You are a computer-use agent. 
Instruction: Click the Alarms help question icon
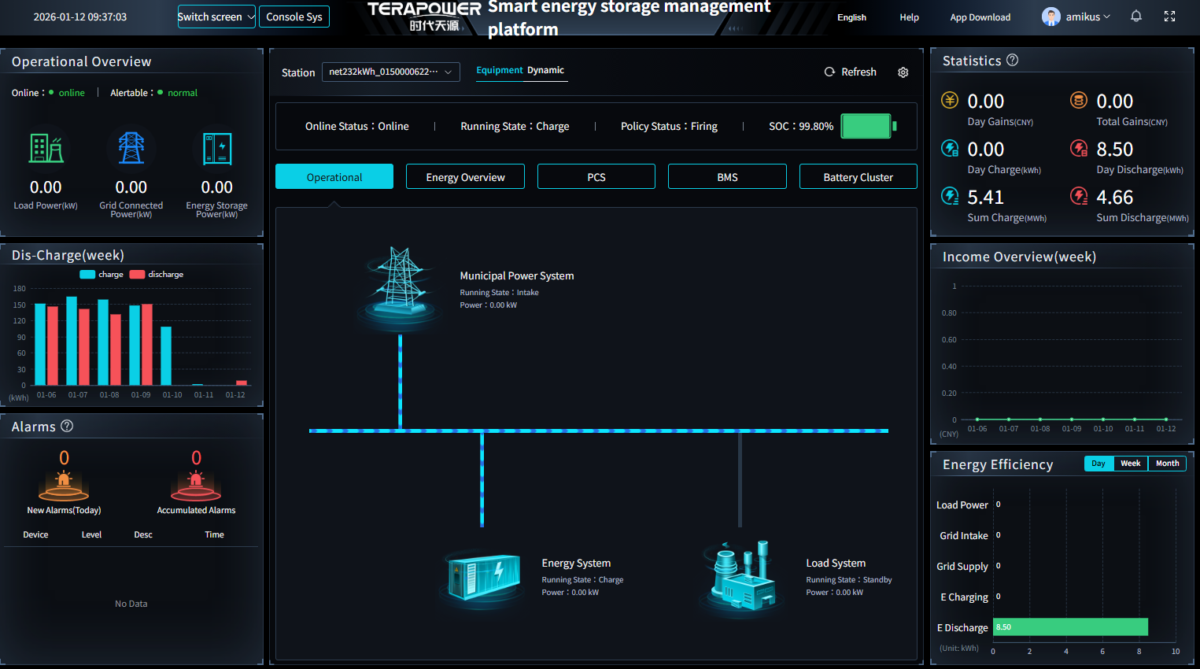[67, 426]
